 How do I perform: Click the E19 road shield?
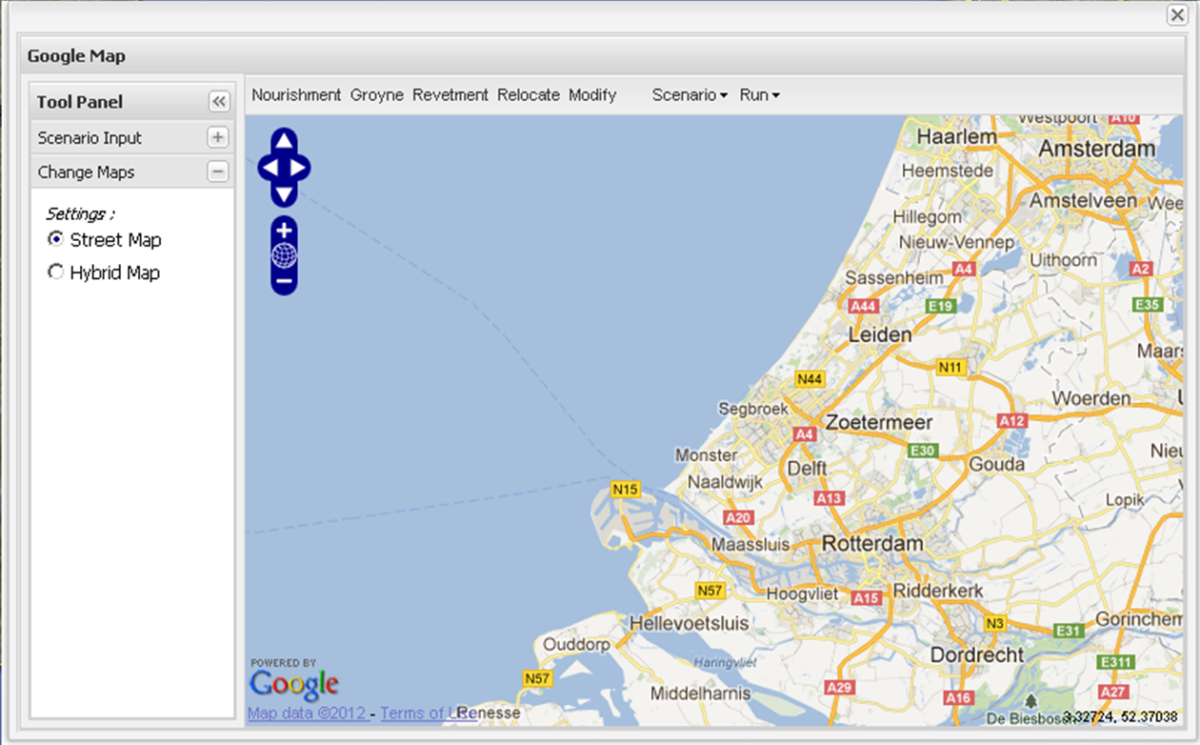click(x=940, y=306)
